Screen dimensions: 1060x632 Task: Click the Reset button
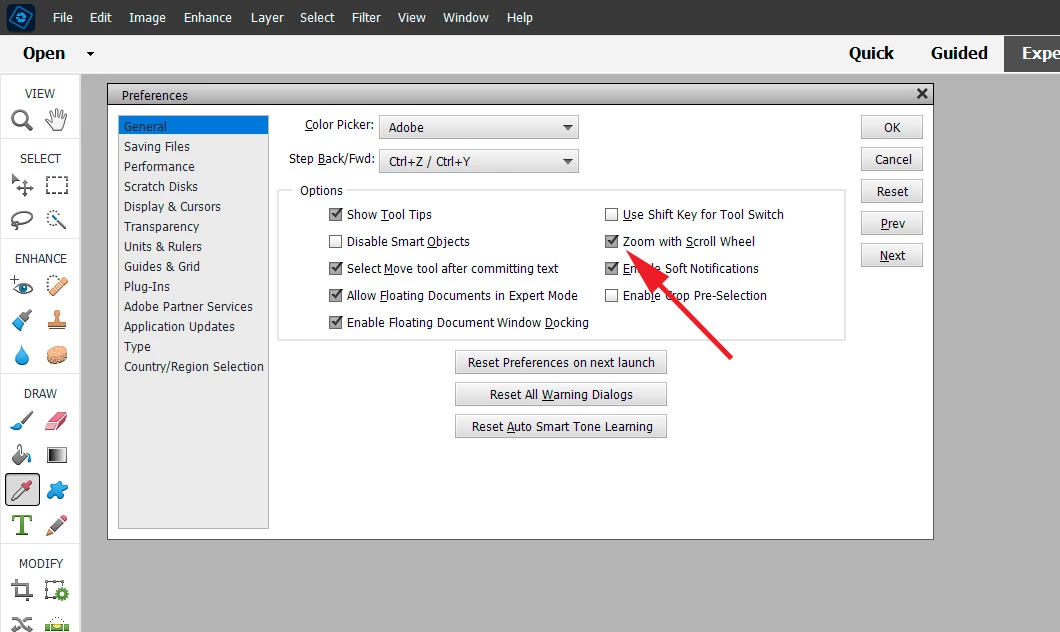pyautogui.click(x=892, y=191)
